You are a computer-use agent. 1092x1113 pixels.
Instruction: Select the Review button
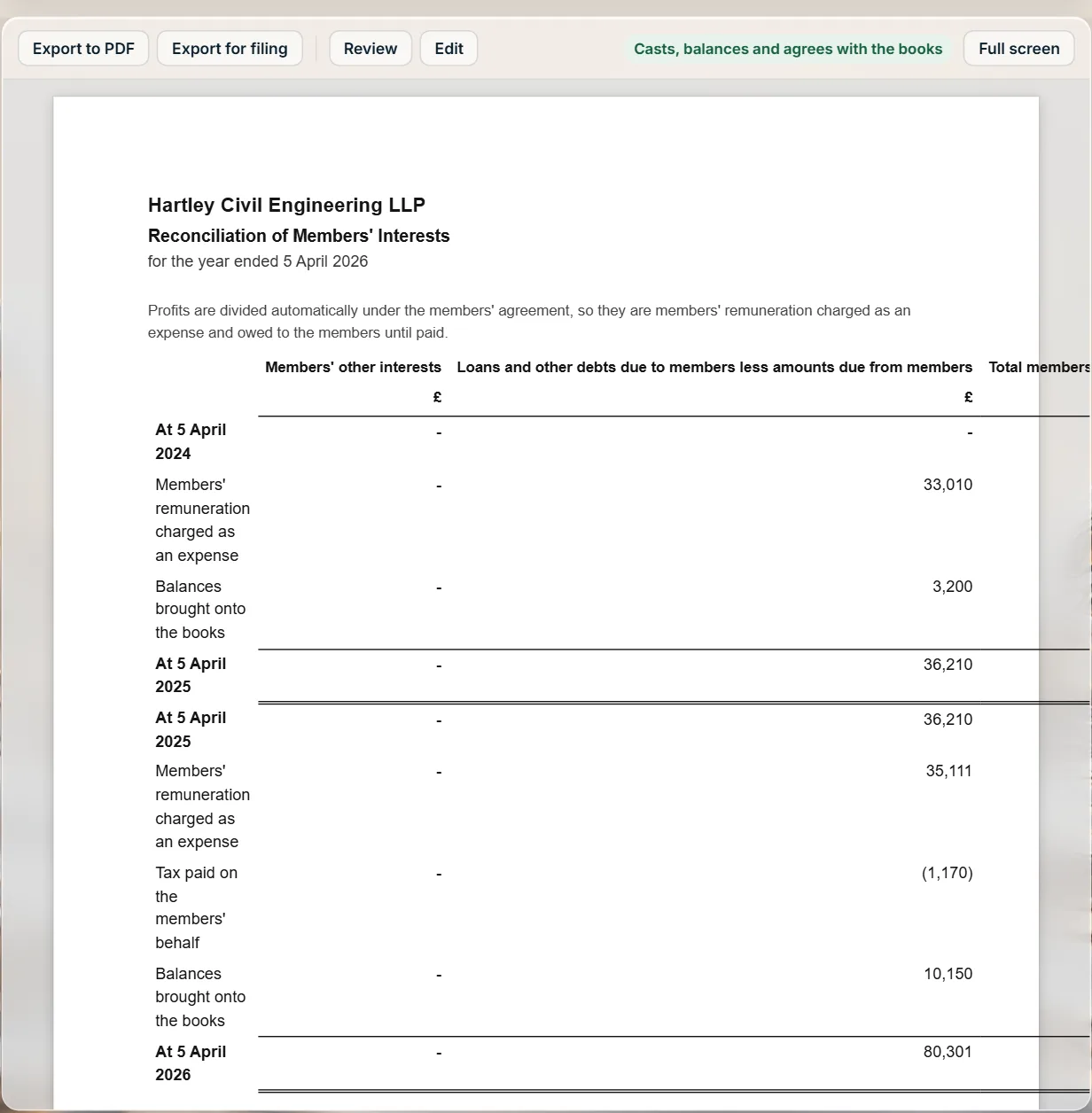point(370,49)
